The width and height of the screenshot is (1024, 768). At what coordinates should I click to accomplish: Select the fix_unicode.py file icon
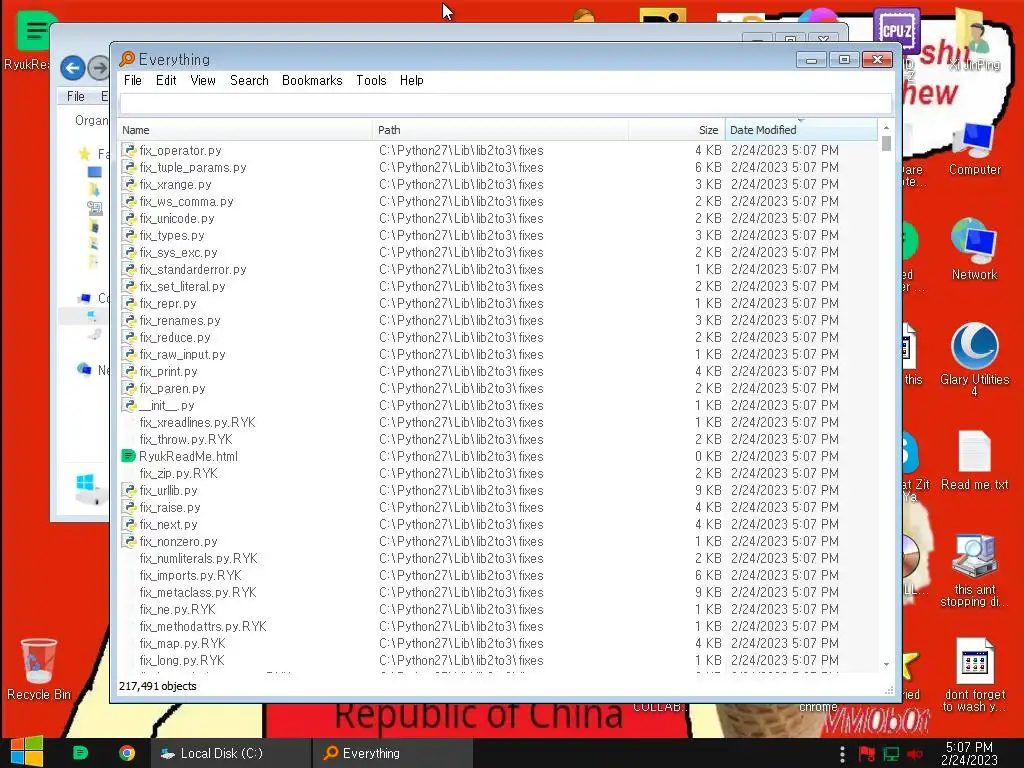tap(129, 218)
